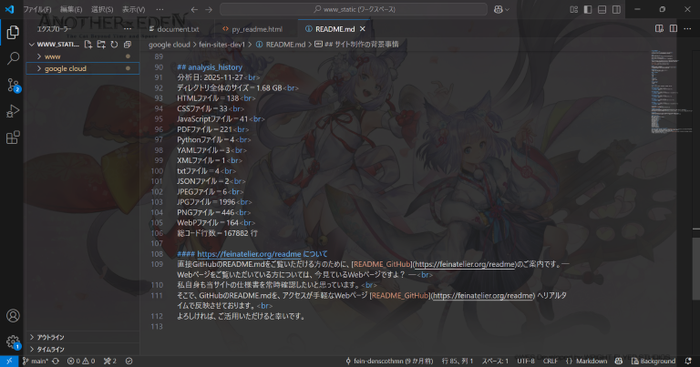Open the Manage gear icon
The width and height of the screenshot is (700, 367).
tap(13, 342)
